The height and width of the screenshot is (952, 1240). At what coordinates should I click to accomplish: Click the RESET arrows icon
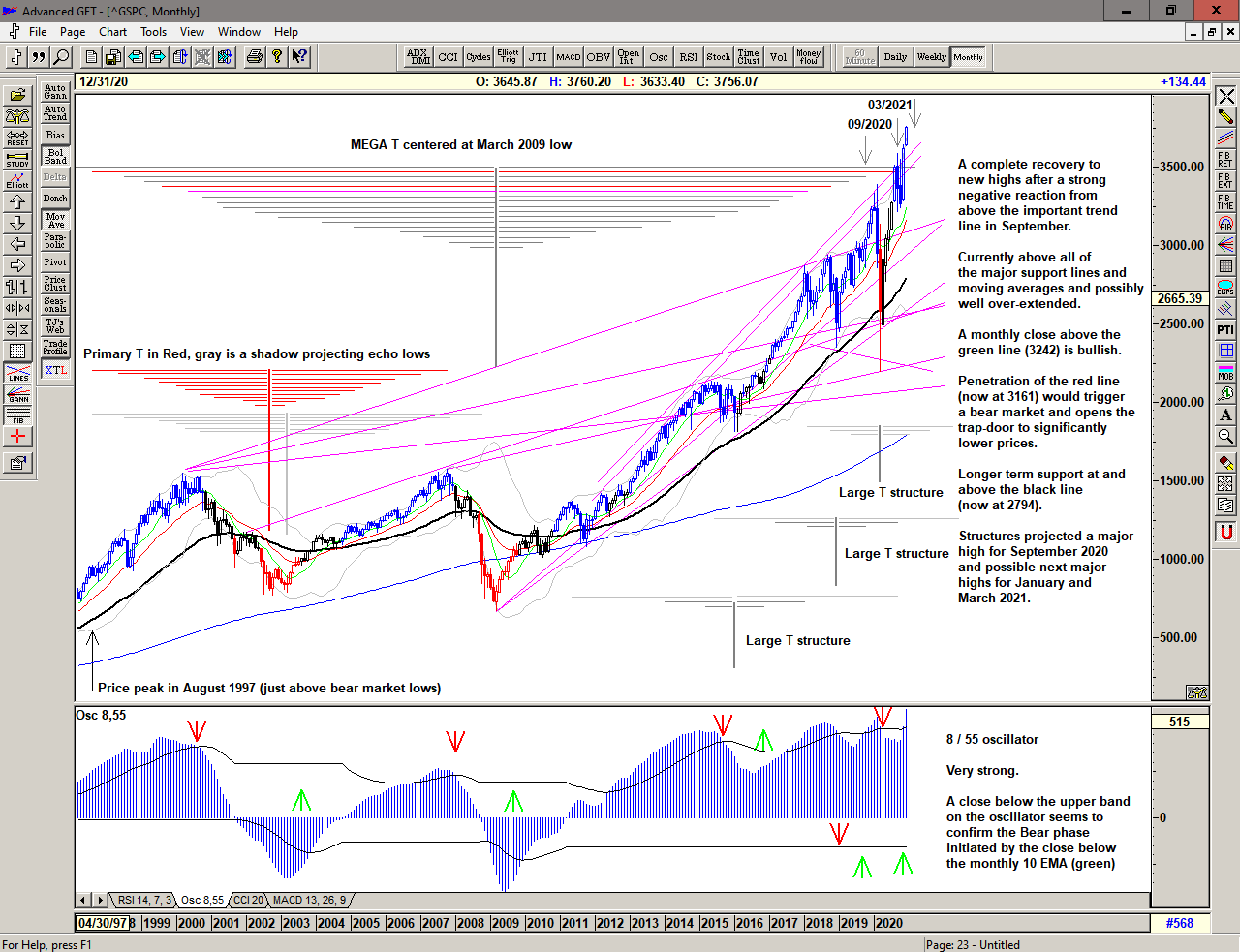pos(17,138)
